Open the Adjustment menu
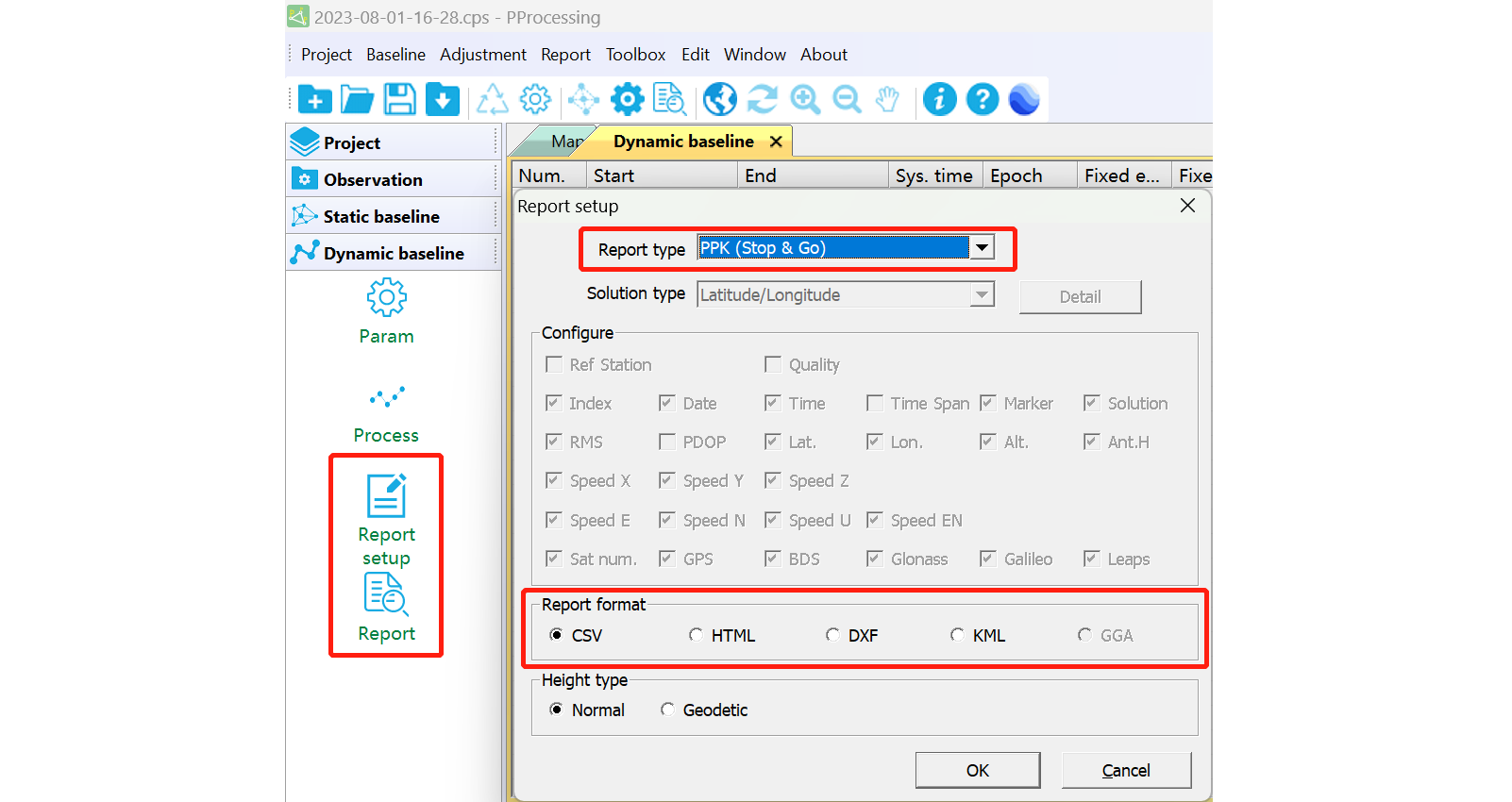This screenshot has width=1512, height=802. [482, 55]
